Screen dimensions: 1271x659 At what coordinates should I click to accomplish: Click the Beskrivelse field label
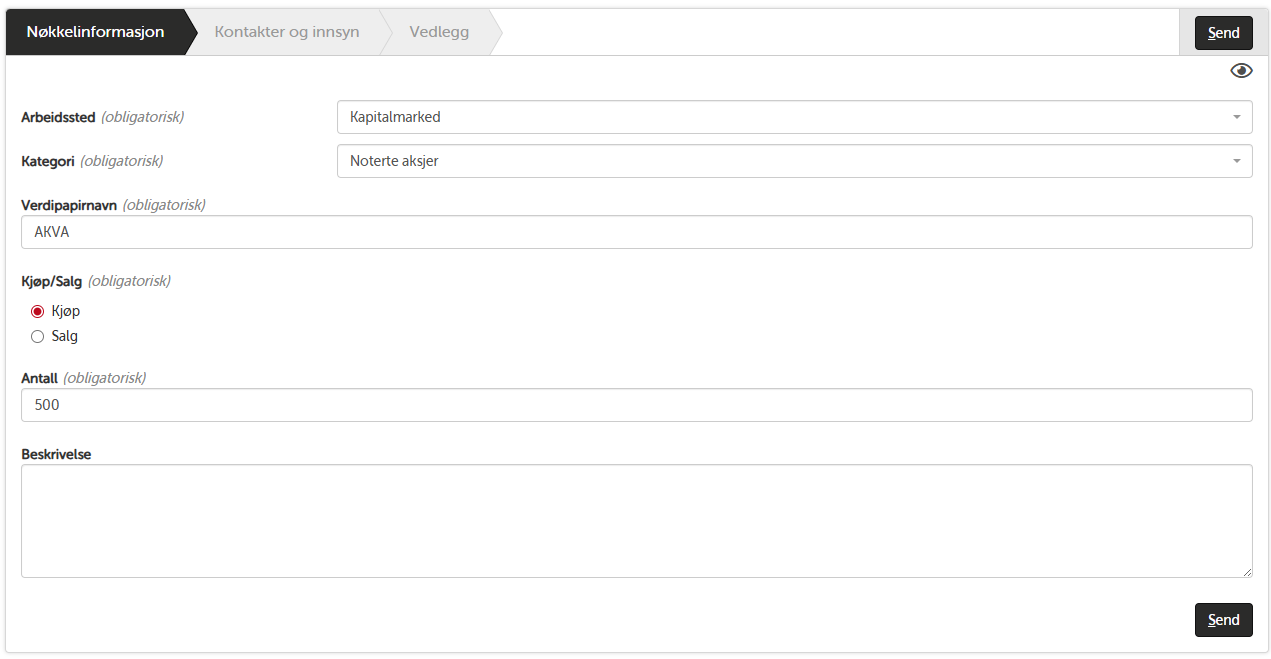[x=56, y=454]
